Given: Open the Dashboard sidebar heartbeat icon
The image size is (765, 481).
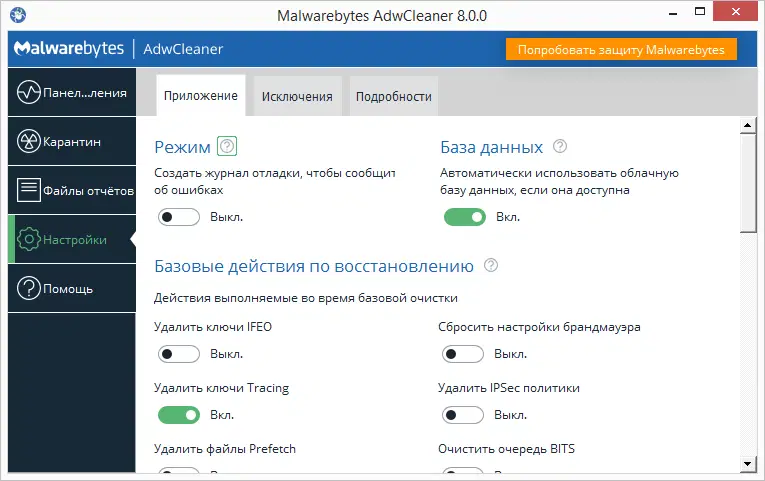Looking at the screenshot, I should pyautogui.click(x=29, y=92).
